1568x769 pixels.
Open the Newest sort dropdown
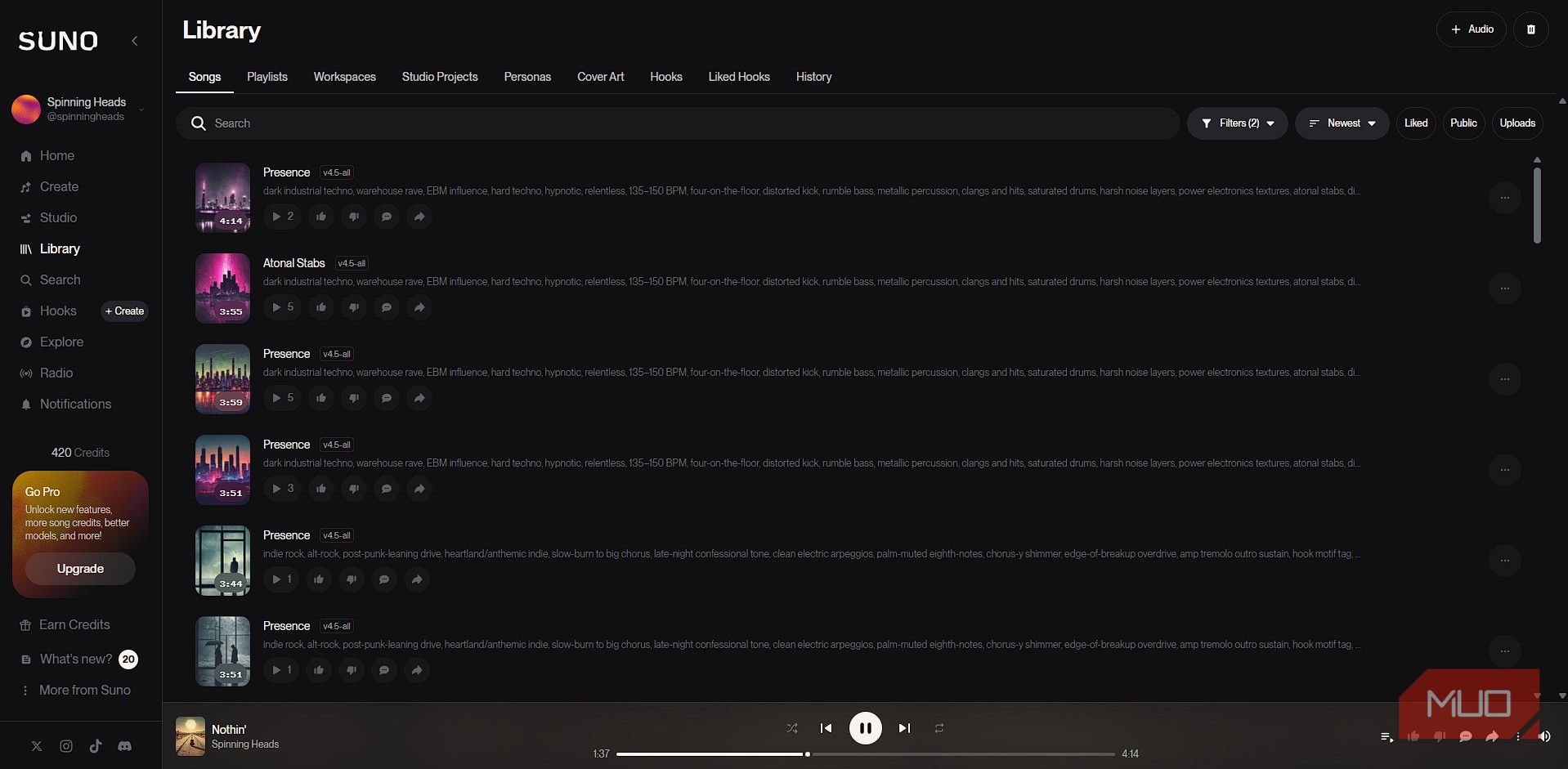click(1342, 123)
